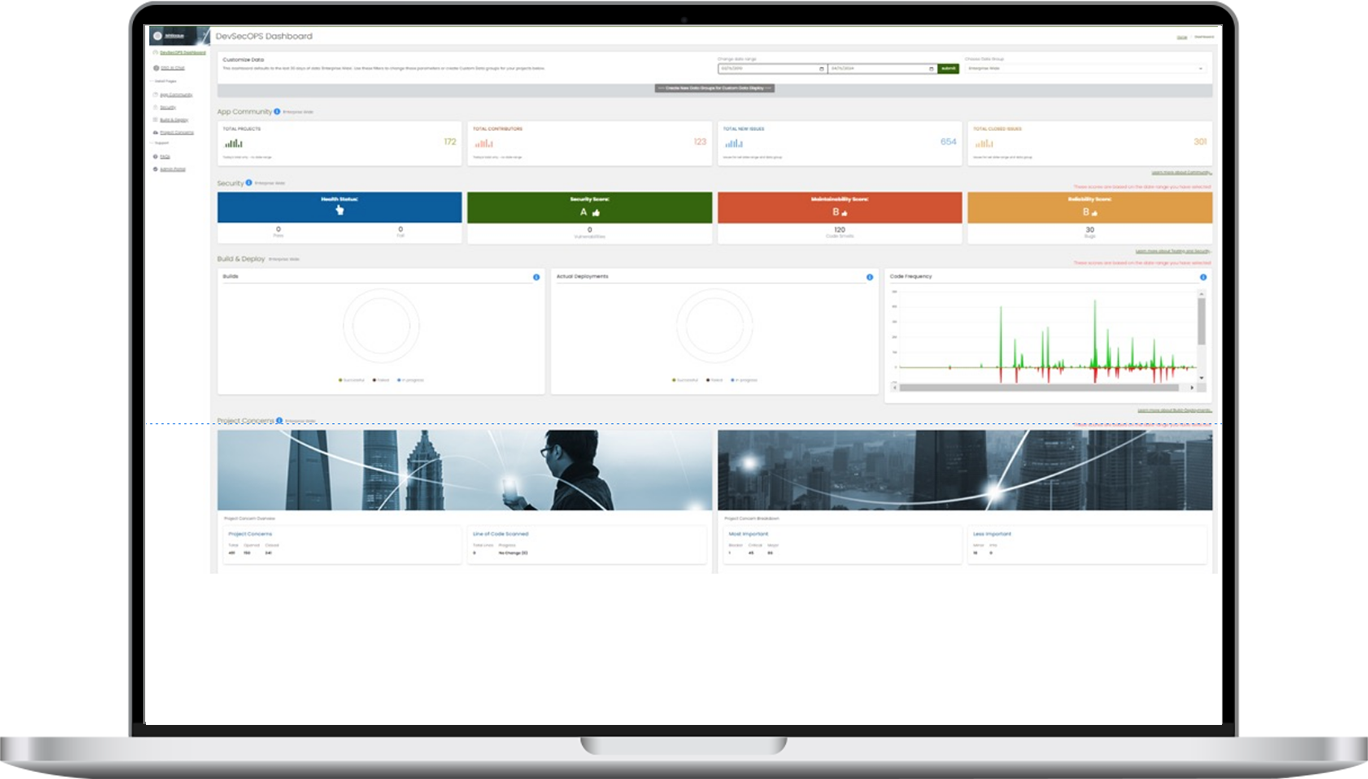The width and height of the screenshot is (1368, 779).
Task: Click the Reliability Score thumbs-up icon
Action: pos(1096,212)
